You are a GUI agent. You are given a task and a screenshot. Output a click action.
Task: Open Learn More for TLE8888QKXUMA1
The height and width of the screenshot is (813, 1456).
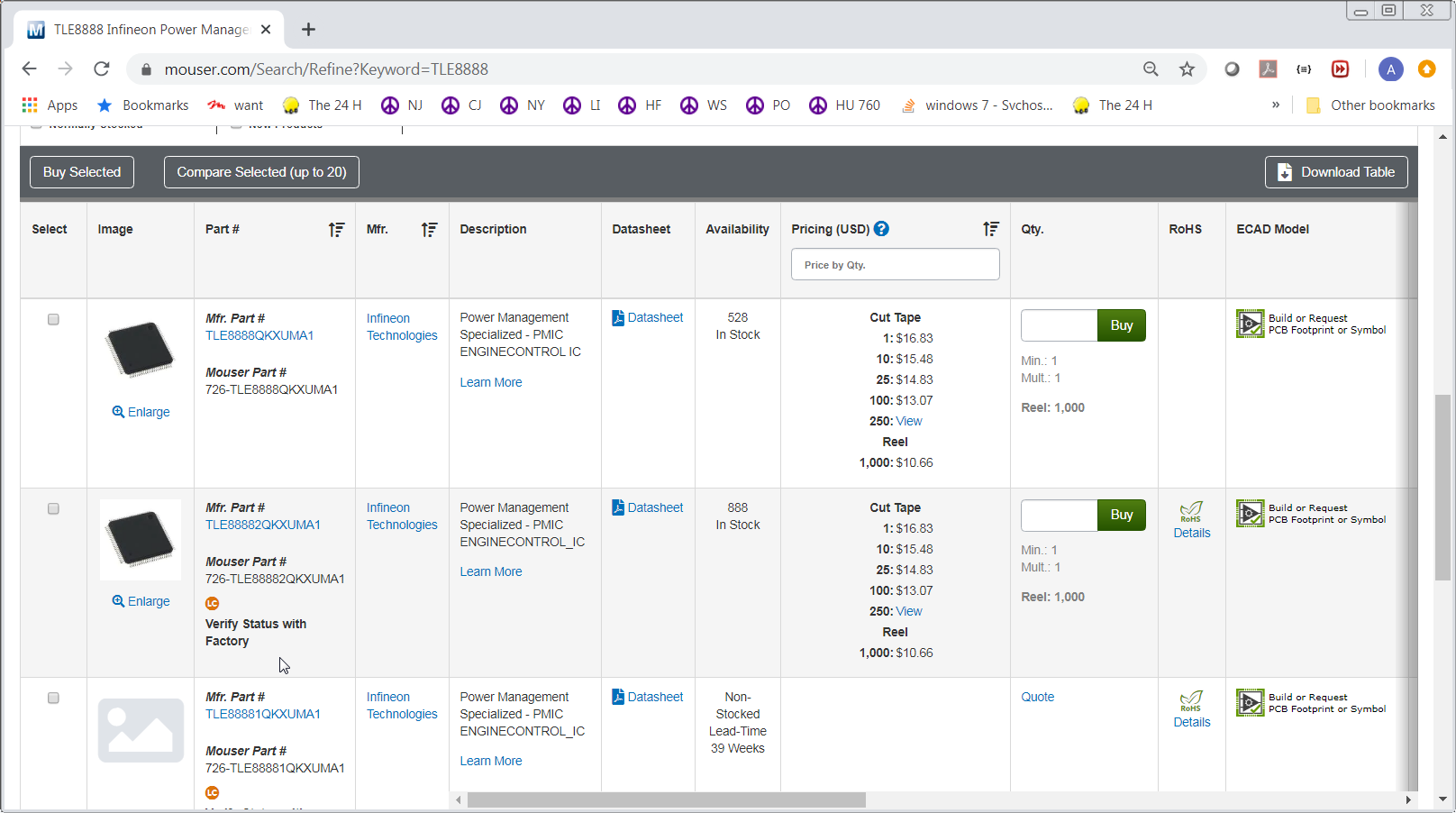tap(491, 382)
